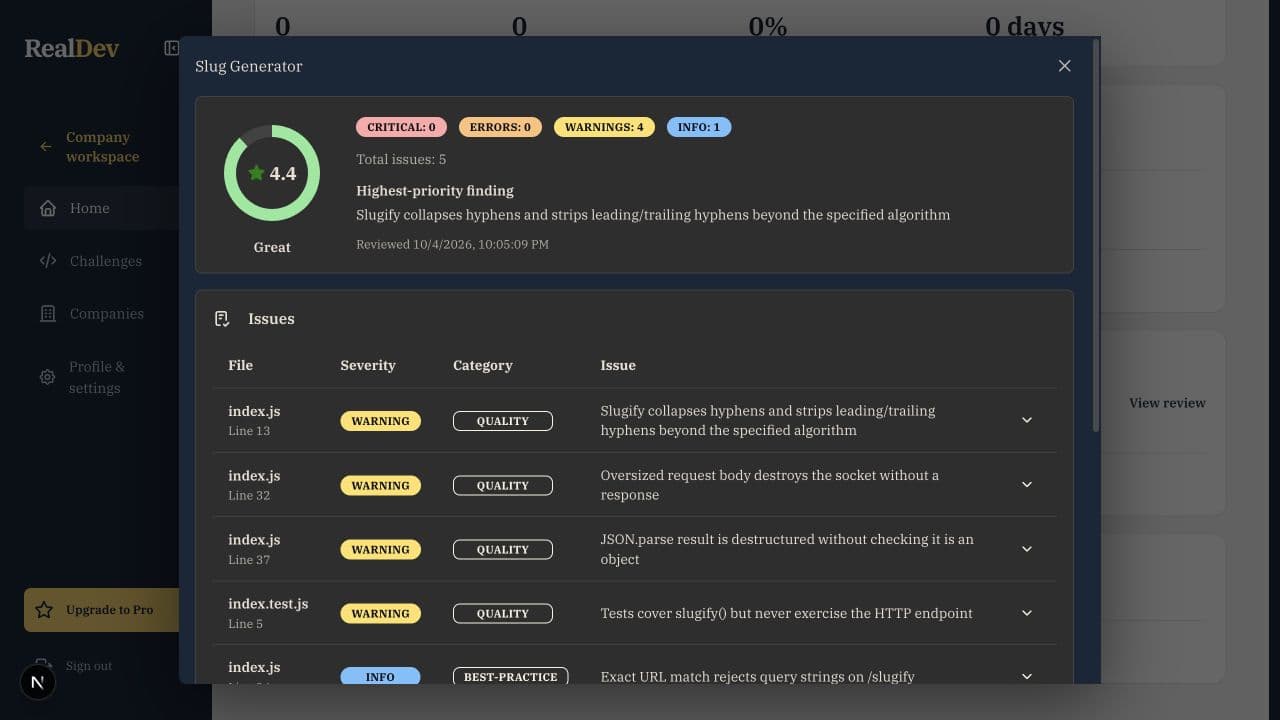Expand the Tests cover slugify() issue
1280x720 pixels.
tap(1027, 613)
